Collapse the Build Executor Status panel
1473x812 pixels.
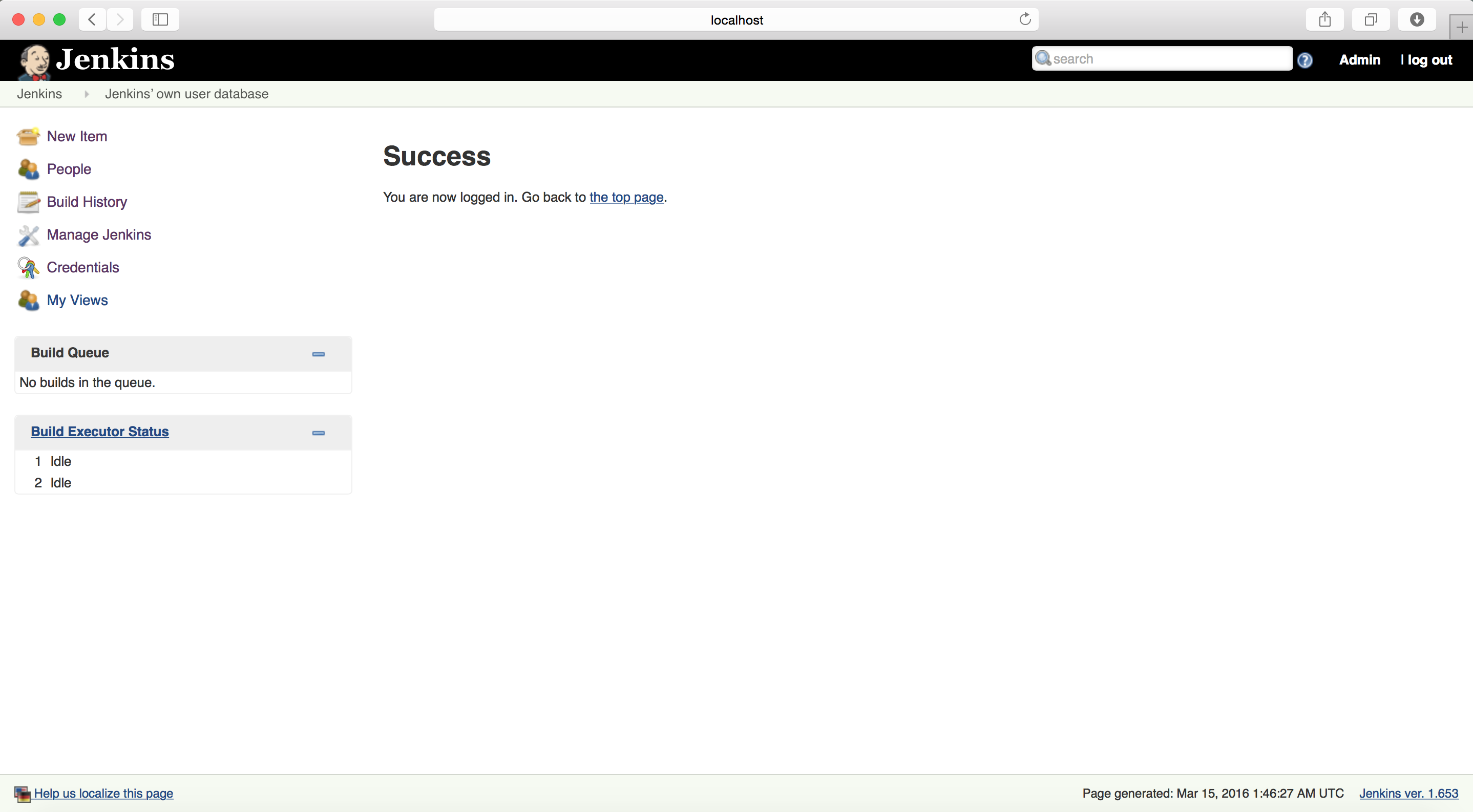pos(319,433)
